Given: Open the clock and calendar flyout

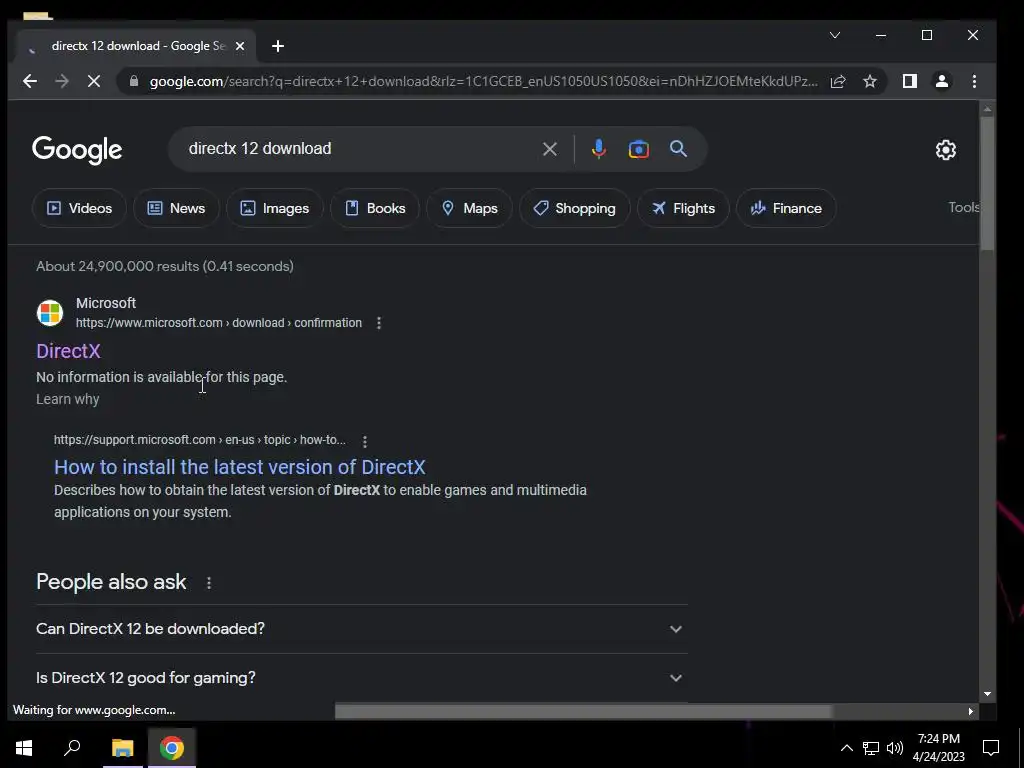Looking at the screenshot, I should click(x=938, y=748).
